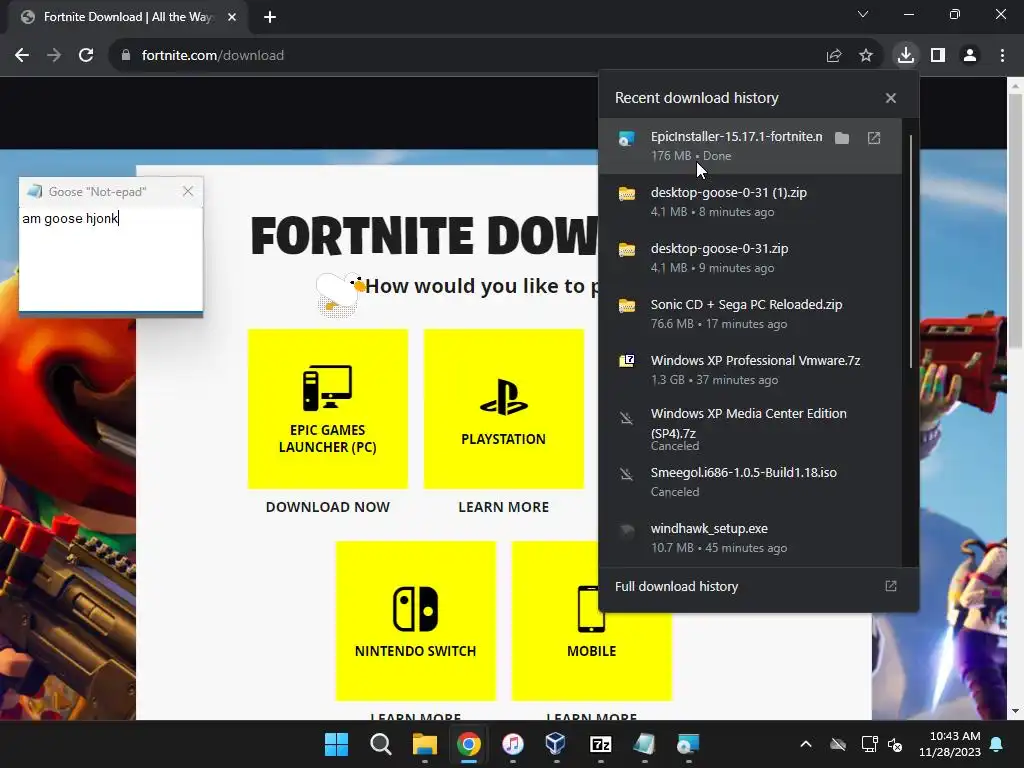Open 7-Zip from taskbar
The width and height of the screenshot is (1024, 768).
600,744
